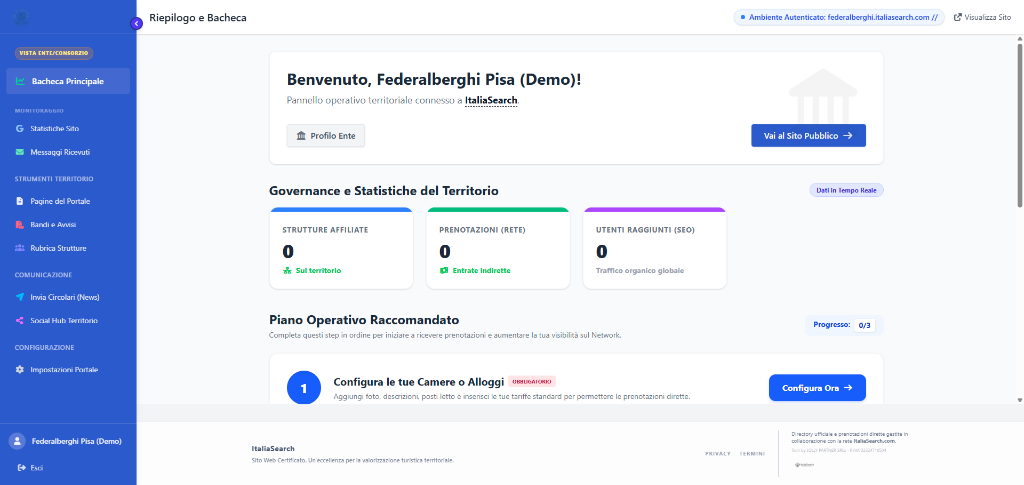Click the ItaliaSearch underlined link
Viewport: 1024px width, 485px height.
click(x=491, y=101)
